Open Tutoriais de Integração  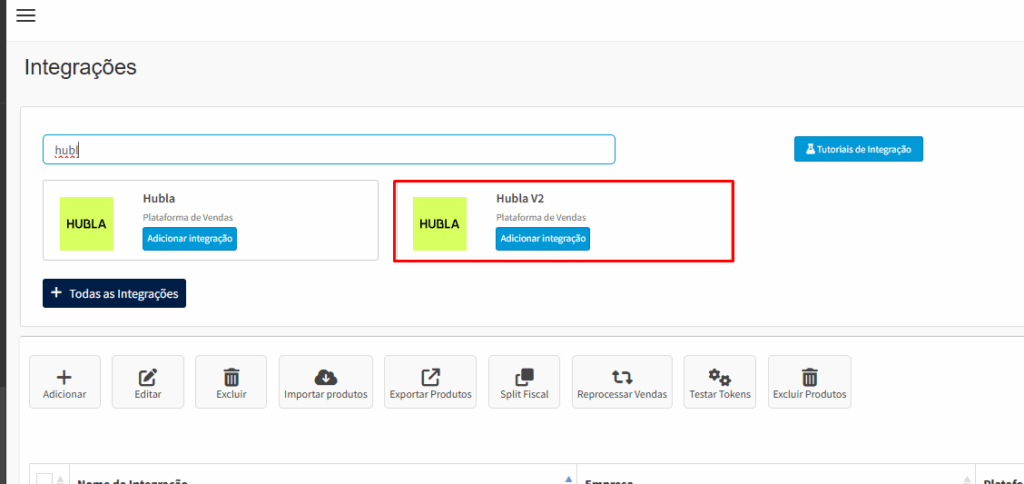858,149
